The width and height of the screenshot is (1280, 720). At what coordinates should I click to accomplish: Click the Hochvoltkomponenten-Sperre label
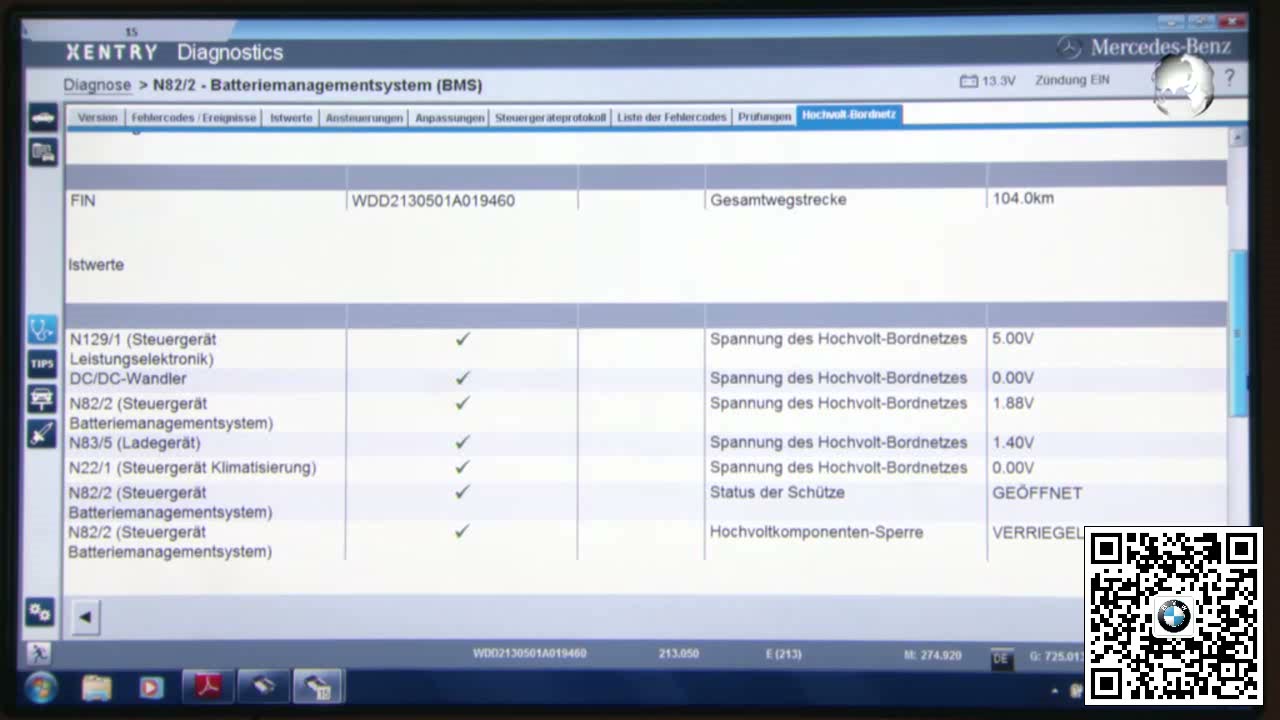click(816, 533)
